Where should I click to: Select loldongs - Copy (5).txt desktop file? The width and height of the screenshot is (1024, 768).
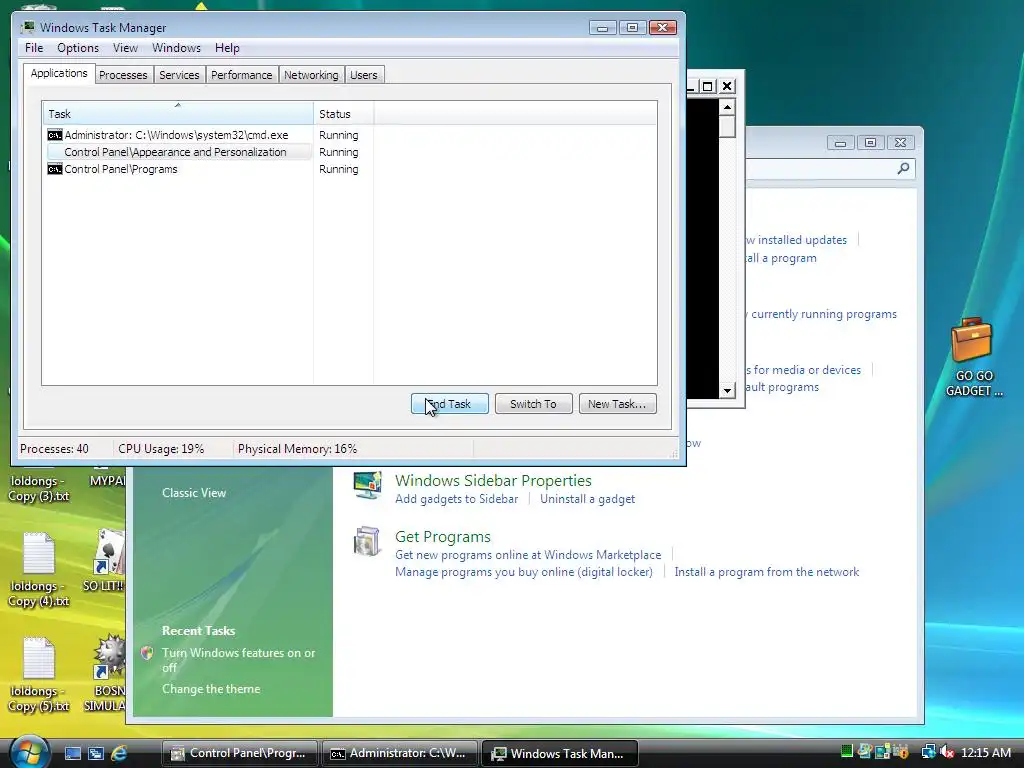point(39,675)
